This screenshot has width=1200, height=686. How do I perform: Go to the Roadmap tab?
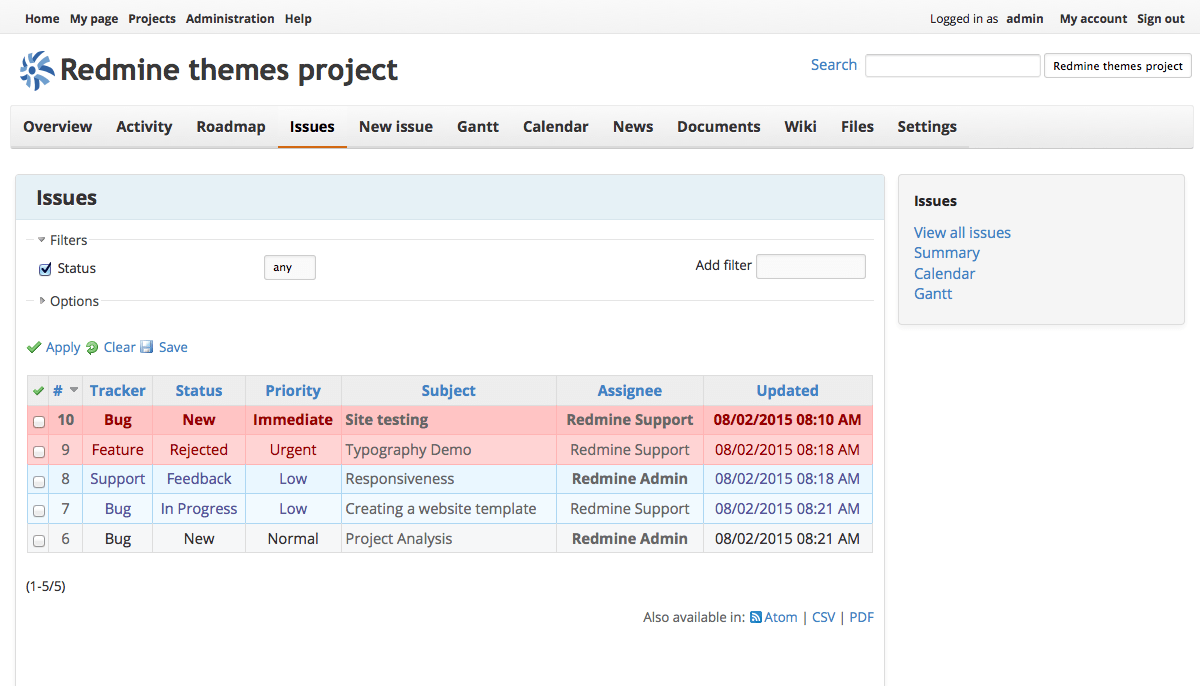tap(231, 127)
